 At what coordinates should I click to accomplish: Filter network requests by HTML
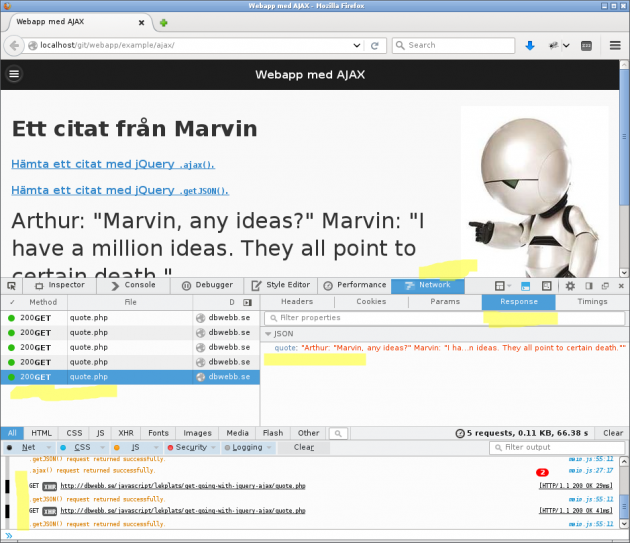[x=41, y=433]
